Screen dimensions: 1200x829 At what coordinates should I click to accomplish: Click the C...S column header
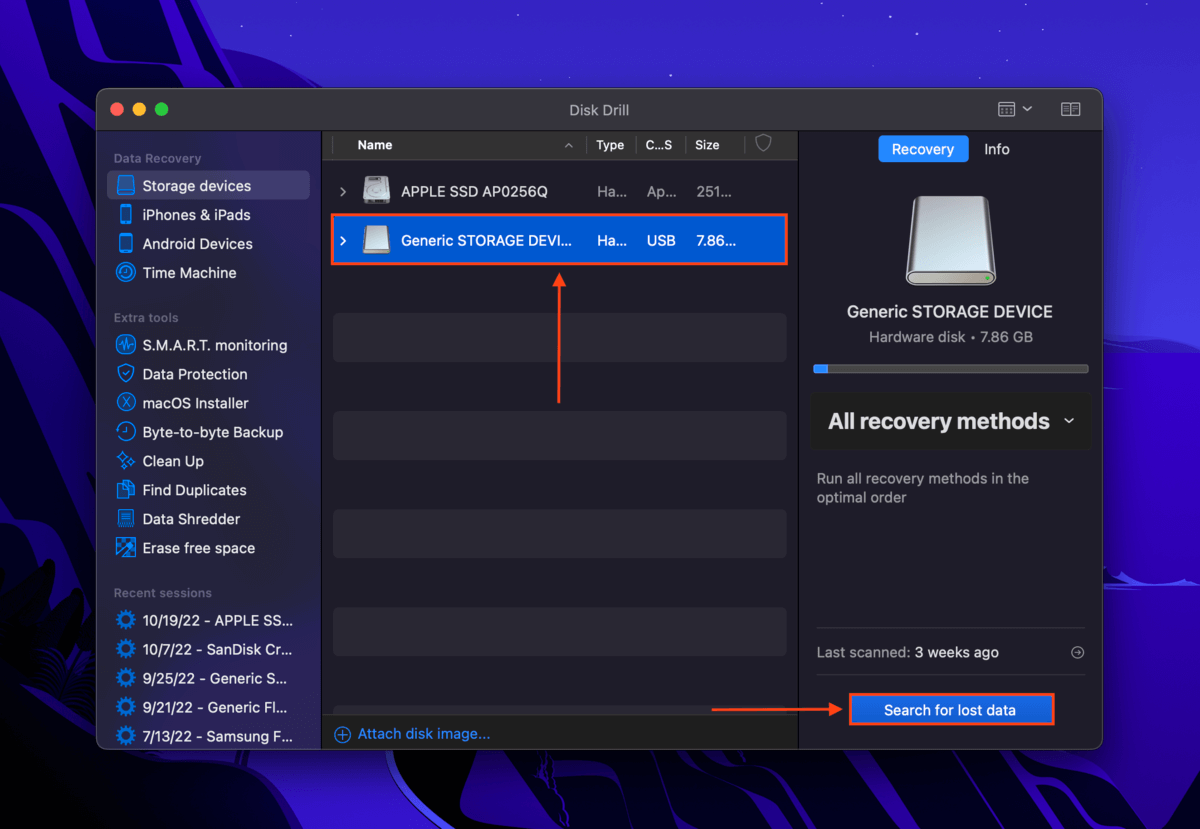coord(659,145)
